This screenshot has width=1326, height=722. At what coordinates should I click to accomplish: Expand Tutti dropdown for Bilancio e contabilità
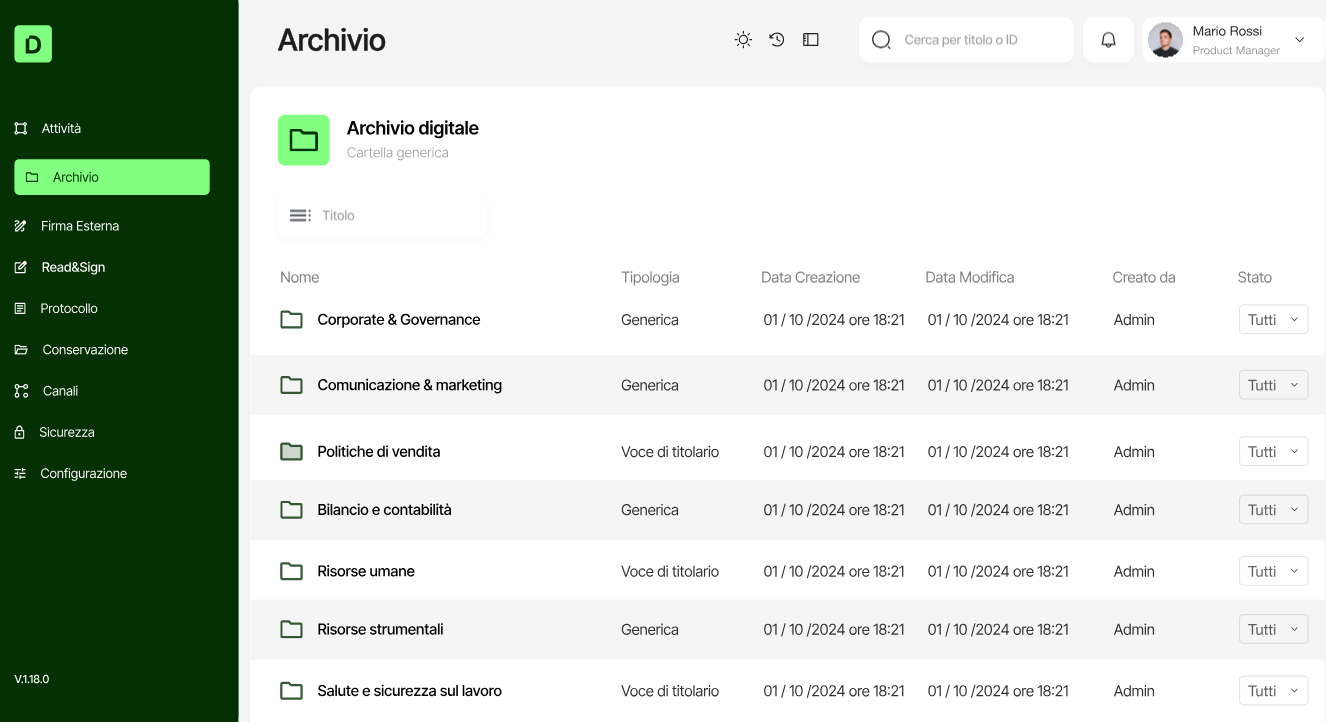tap(1273, 510)
